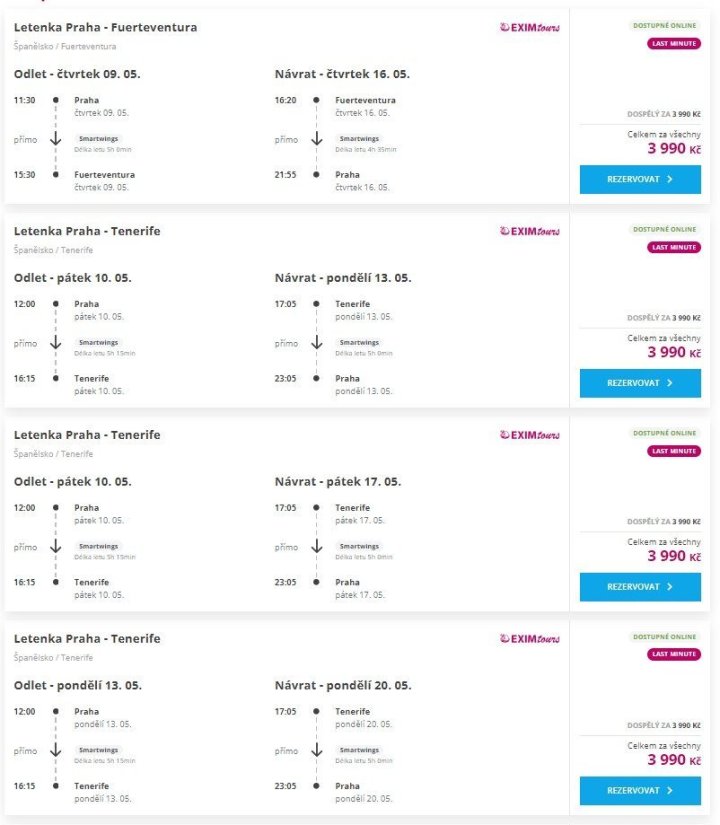Click 3 990 Kč total on Fuerteventura card
Screen dimensions: 720x825
[673, 148]
